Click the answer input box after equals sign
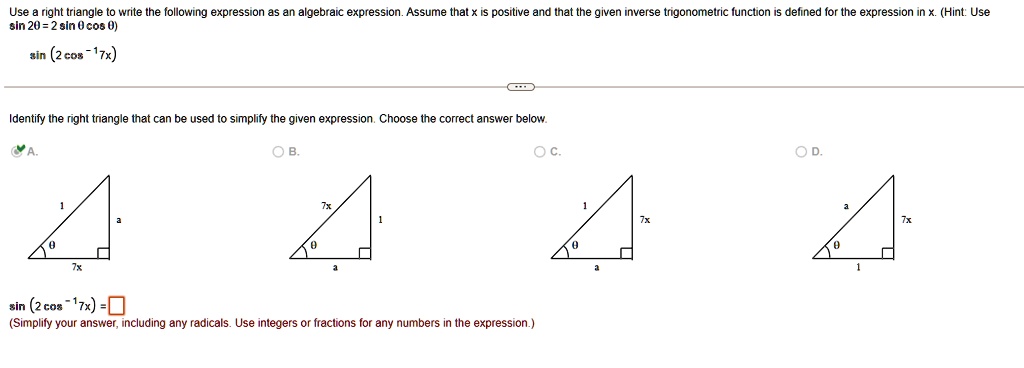The height and width of the screenshot is (368, 1024). pyautogui.click(x=117, y=305)
